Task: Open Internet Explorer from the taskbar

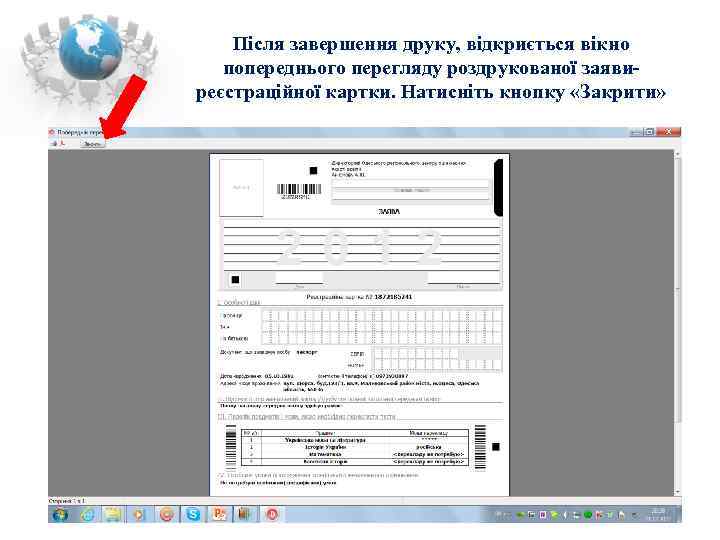Action: (x=87, y=515)
